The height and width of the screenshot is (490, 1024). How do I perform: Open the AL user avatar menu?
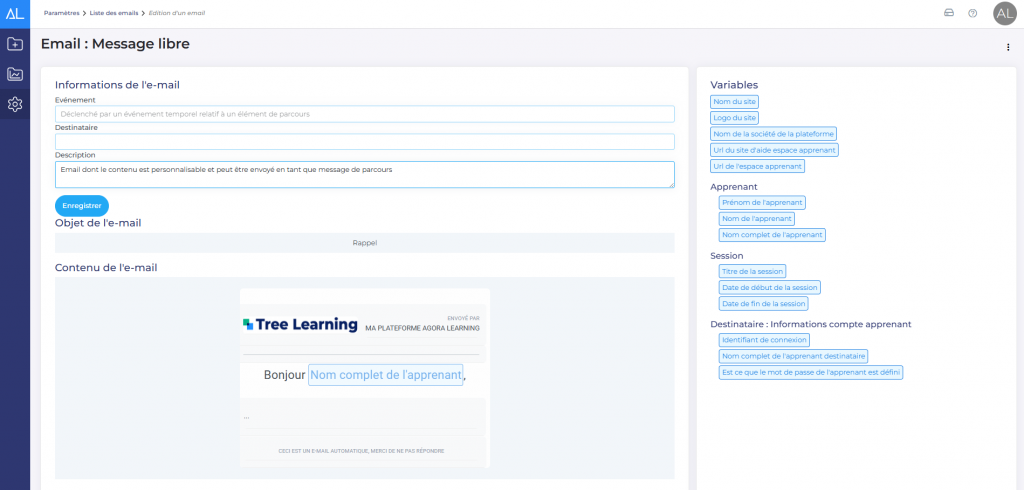pos(1005,13)
